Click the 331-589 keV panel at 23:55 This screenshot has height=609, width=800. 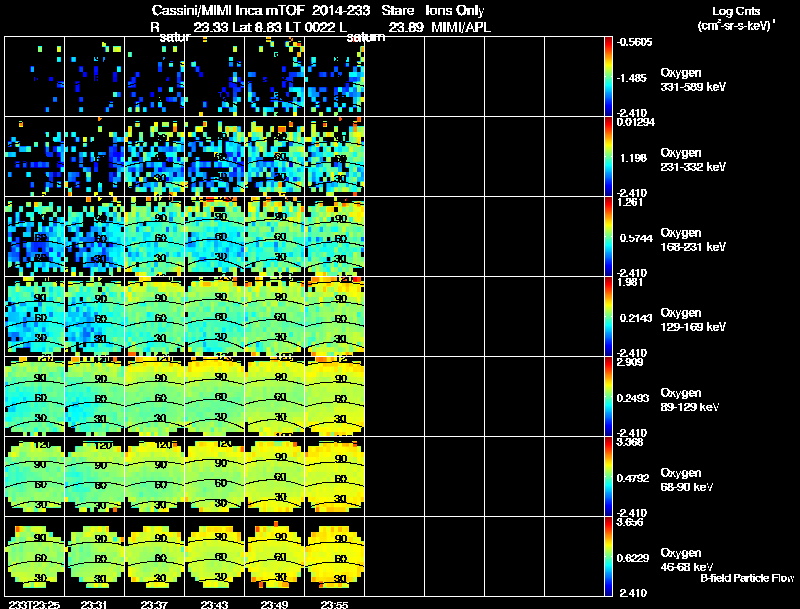coord(335,76)
